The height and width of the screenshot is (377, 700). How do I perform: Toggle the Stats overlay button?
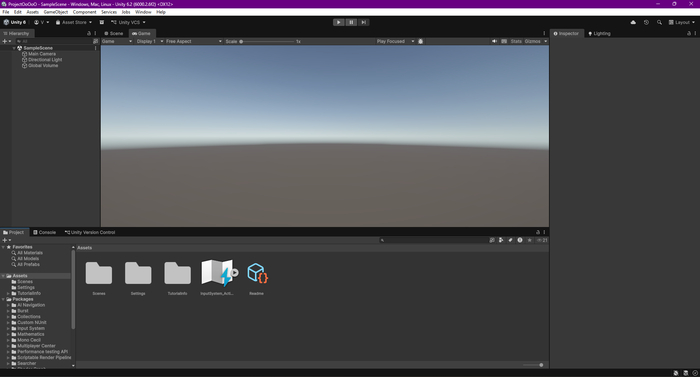point(516,41)
